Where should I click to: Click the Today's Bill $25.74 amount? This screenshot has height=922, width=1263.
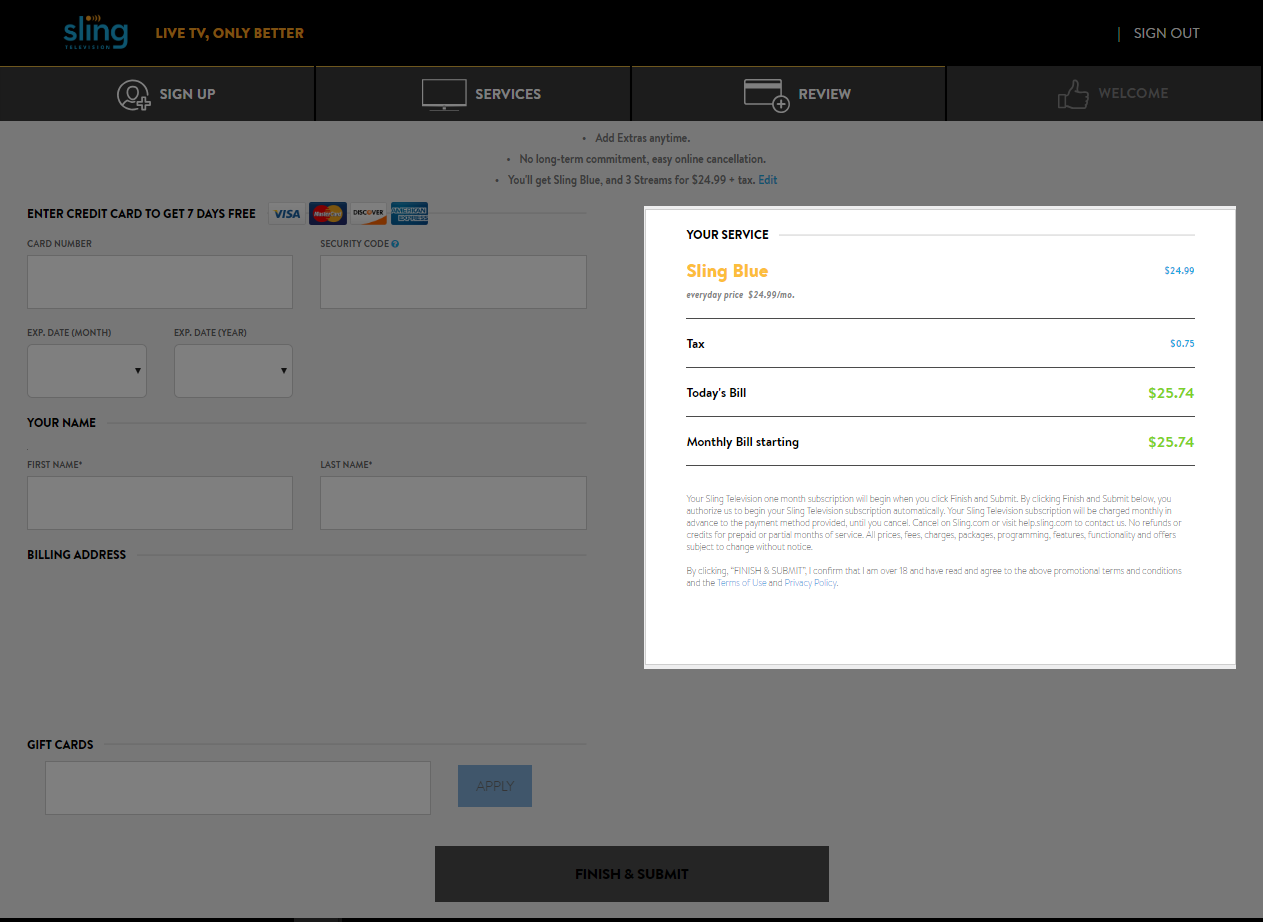(1171, 393)
